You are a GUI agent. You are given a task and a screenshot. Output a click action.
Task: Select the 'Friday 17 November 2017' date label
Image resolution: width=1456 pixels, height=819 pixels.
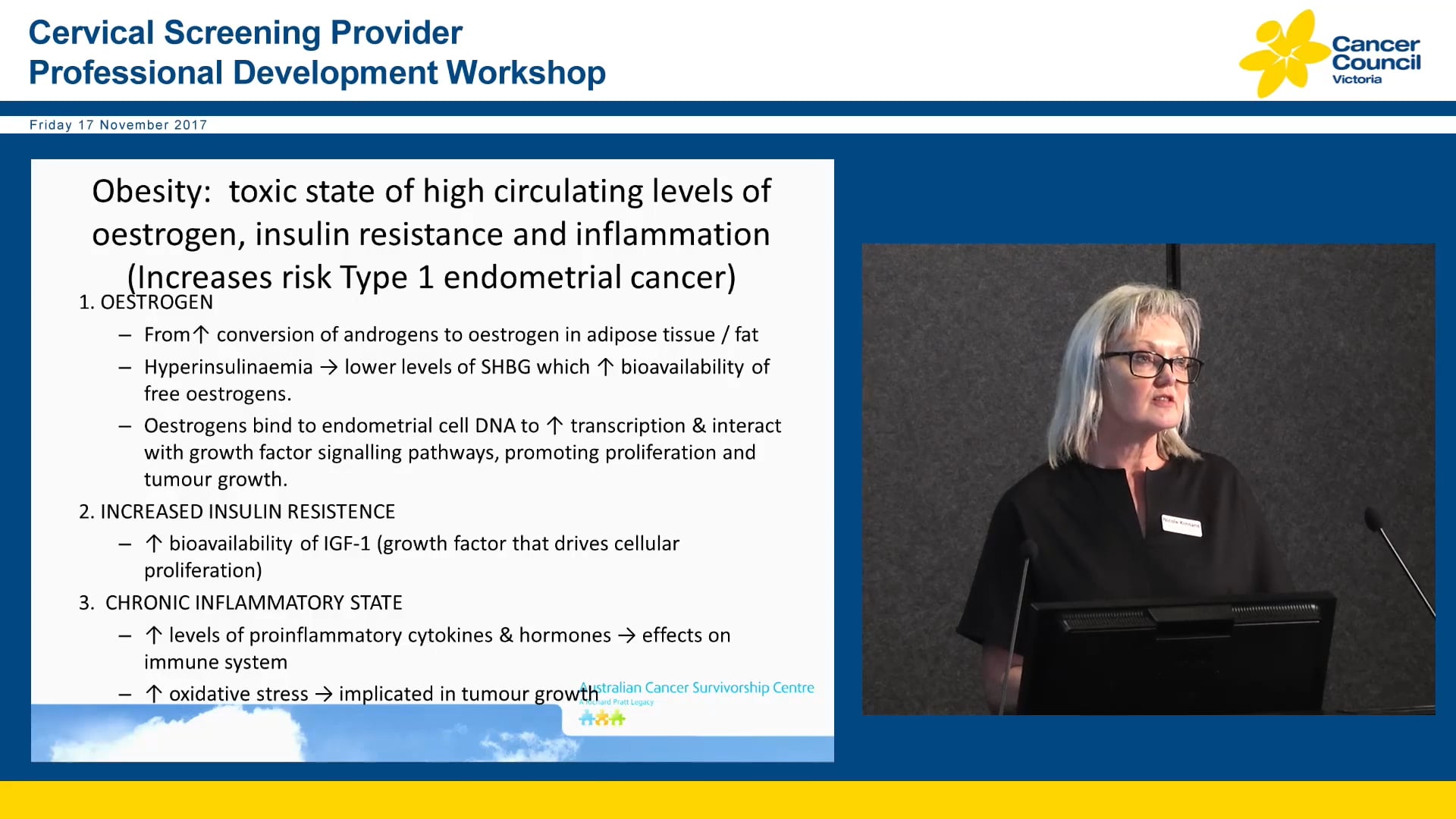(118, 125)
